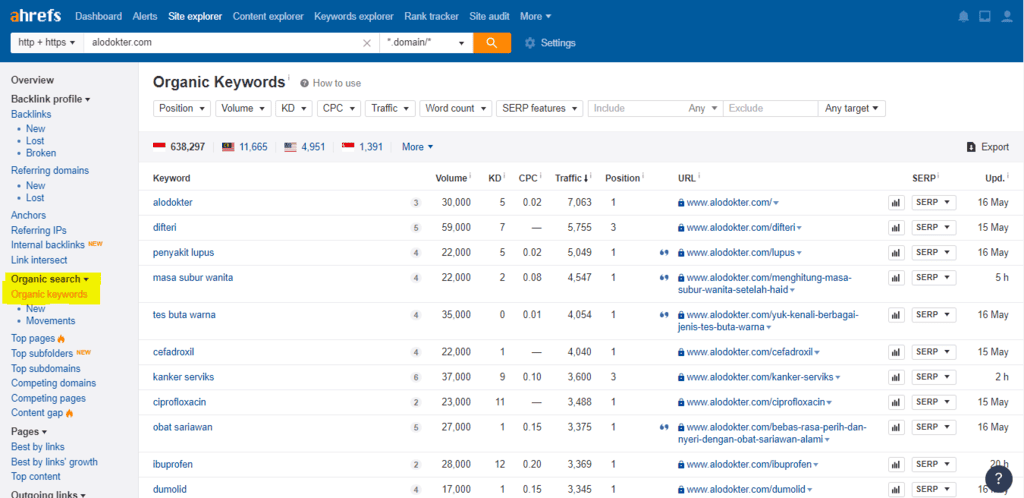Expand the More menu in the top bar
The height and width of the screenshot is (498, 1024).
[x=536, y=16]
